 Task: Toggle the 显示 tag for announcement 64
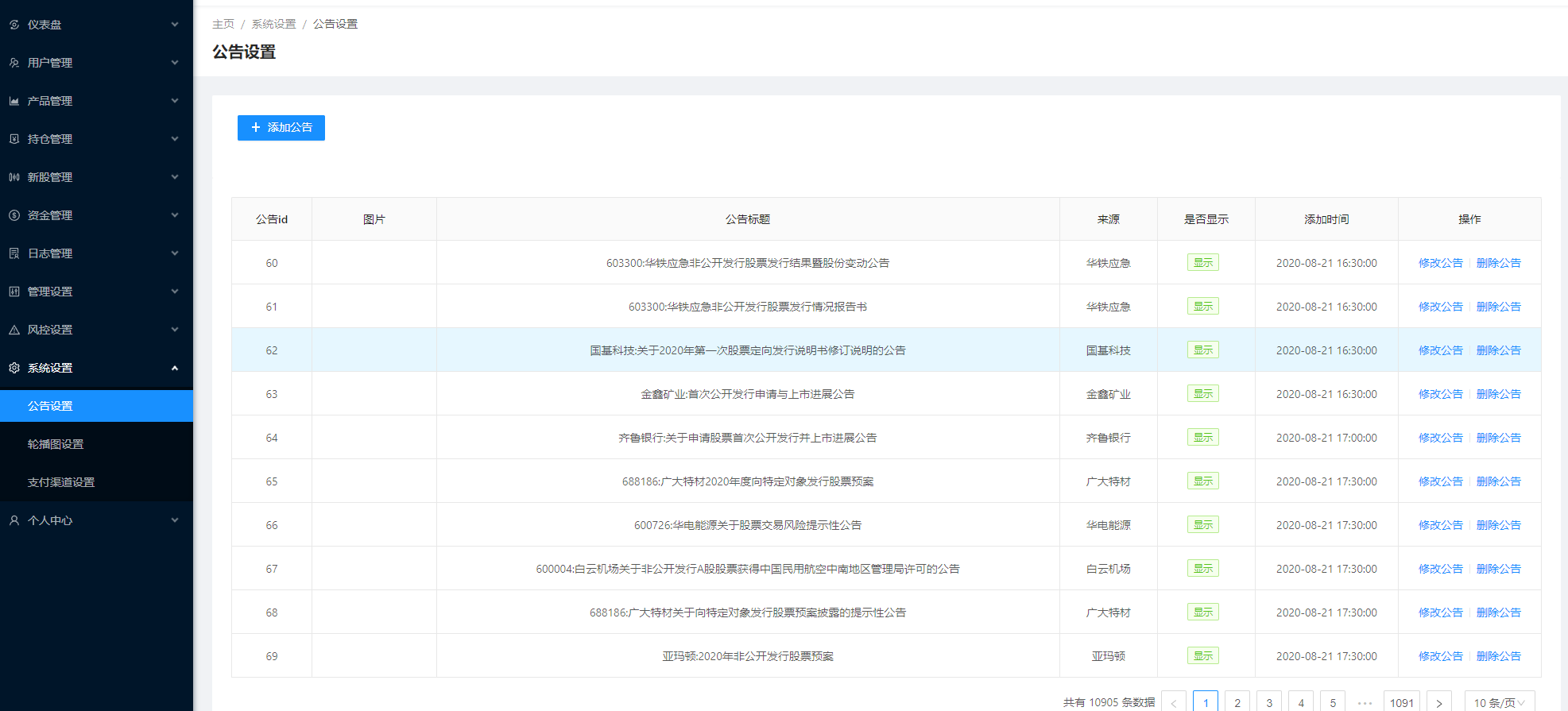pyautogui.click(x=1202, y=438)
